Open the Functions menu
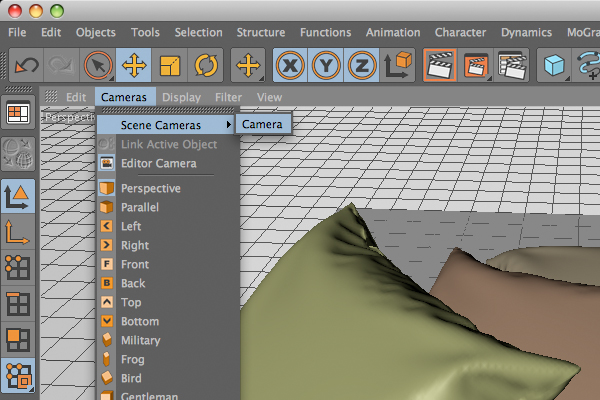 (x=325, y=33)
